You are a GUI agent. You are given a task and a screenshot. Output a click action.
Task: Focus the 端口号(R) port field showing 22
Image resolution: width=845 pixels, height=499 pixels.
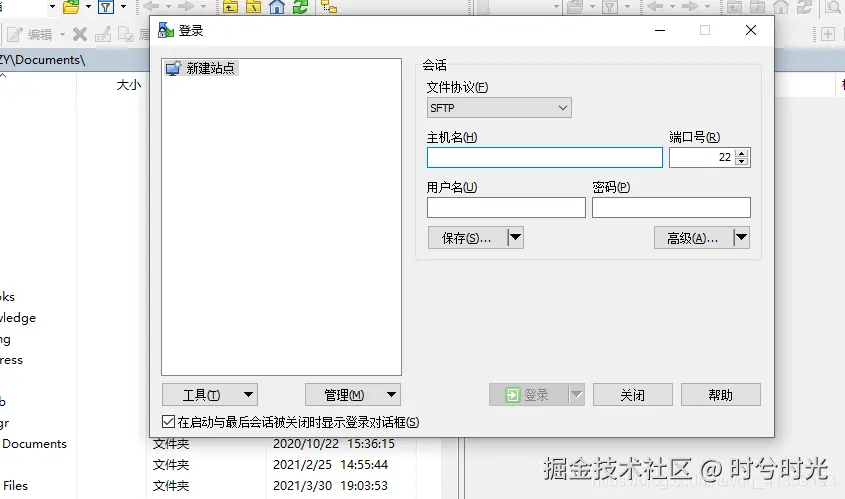(x=702, y=157)
